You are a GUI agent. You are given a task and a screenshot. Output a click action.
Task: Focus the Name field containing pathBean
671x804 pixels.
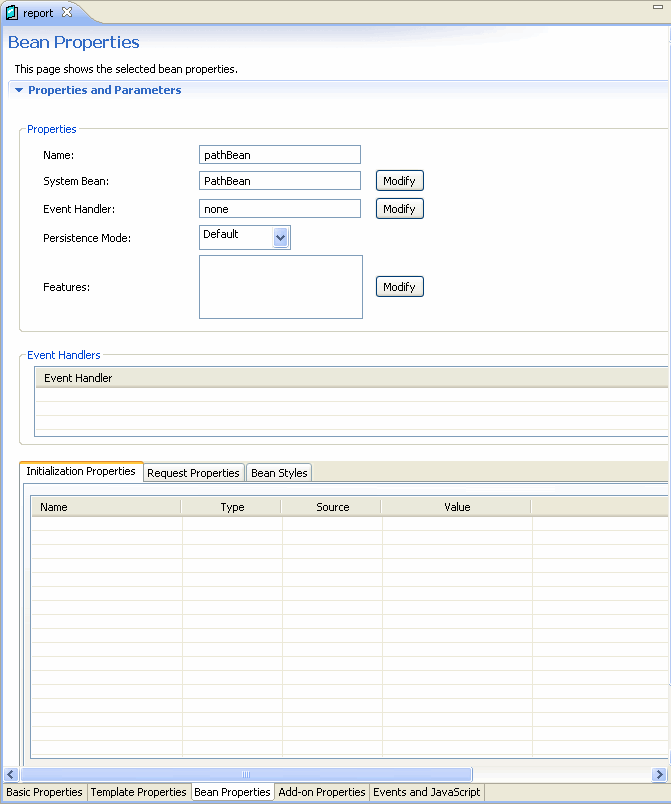(280, 155)
